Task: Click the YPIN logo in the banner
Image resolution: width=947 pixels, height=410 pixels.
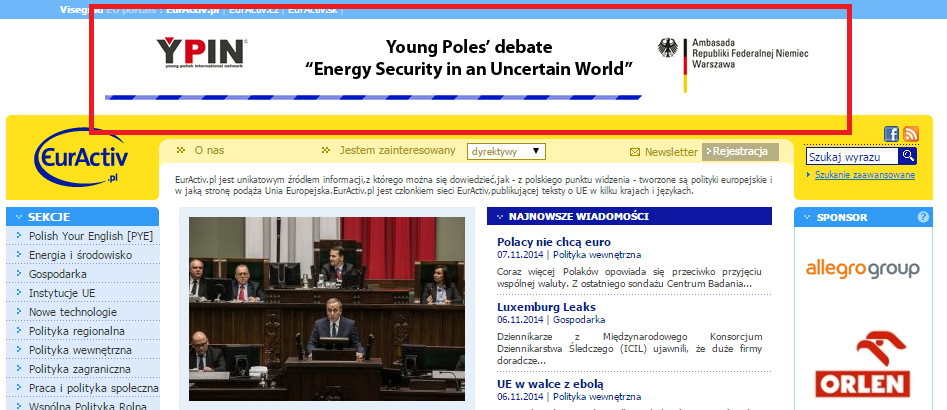Action: (202, 52)
